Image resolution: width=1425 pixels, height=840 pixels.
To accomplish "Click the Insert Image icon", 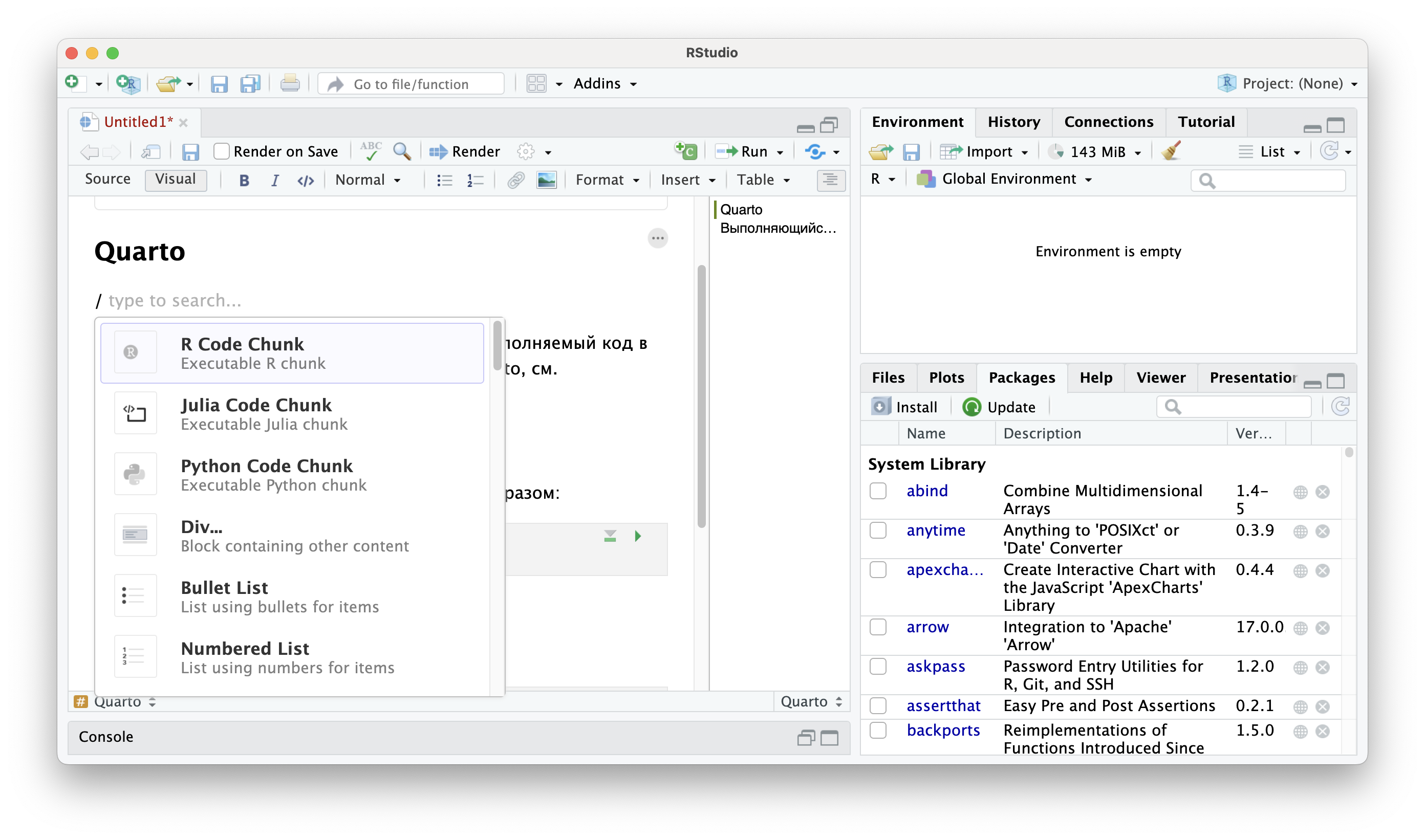I will pos(547,181).
